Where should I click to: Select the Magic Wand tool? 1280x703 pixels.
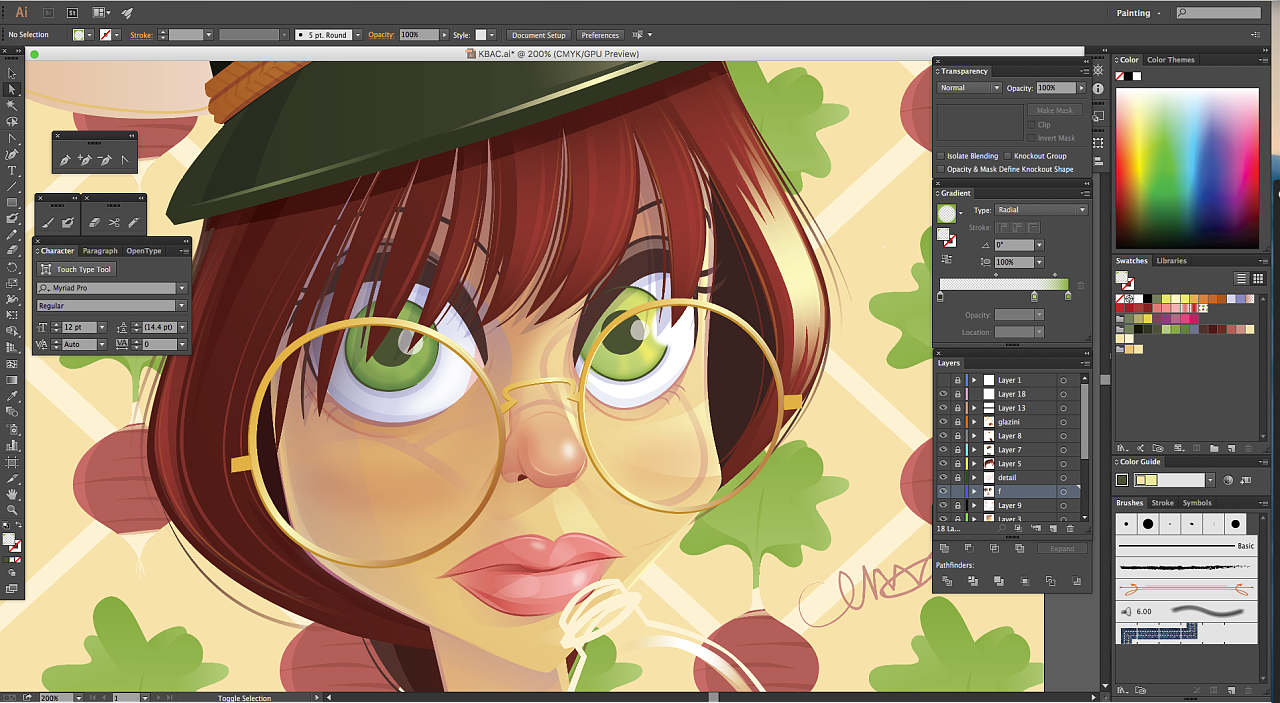12,105
